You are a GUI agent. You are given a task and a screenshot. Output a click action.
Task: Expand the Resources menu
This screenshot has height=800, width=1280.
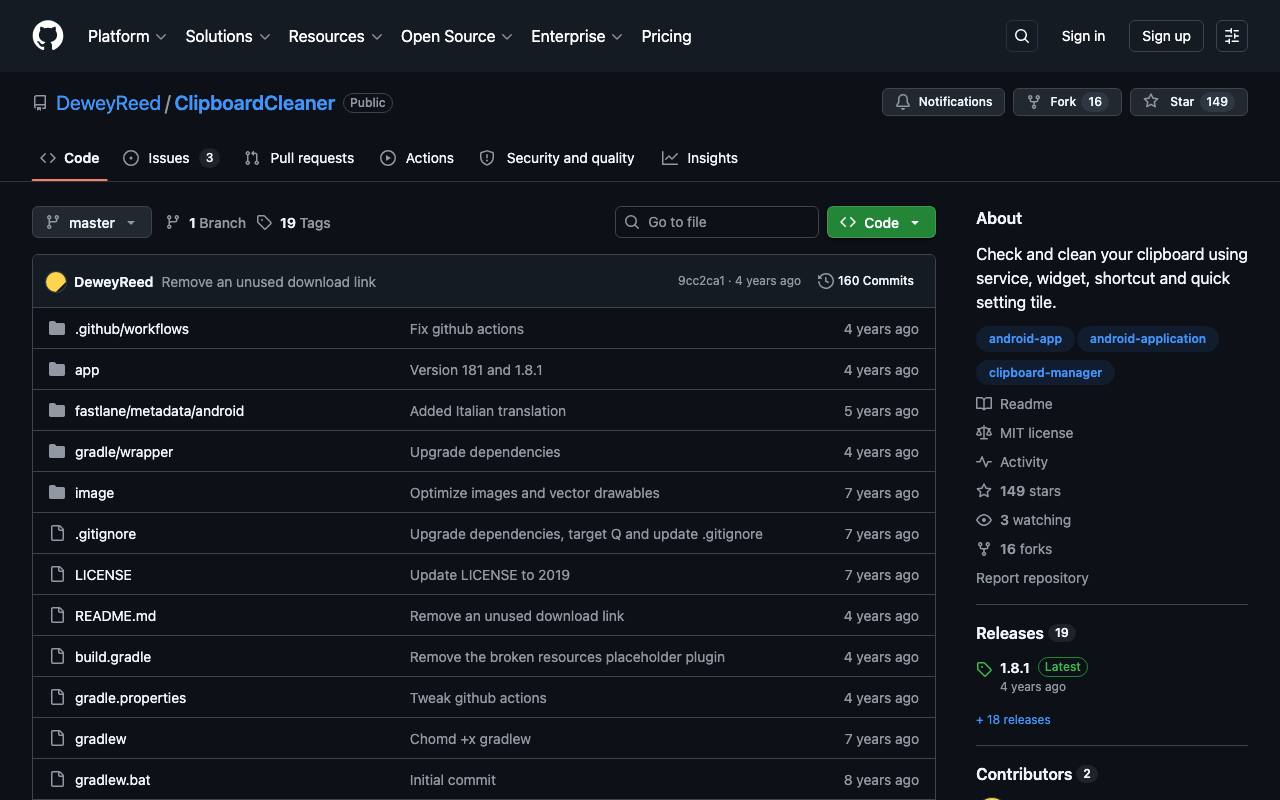(335, 36)
